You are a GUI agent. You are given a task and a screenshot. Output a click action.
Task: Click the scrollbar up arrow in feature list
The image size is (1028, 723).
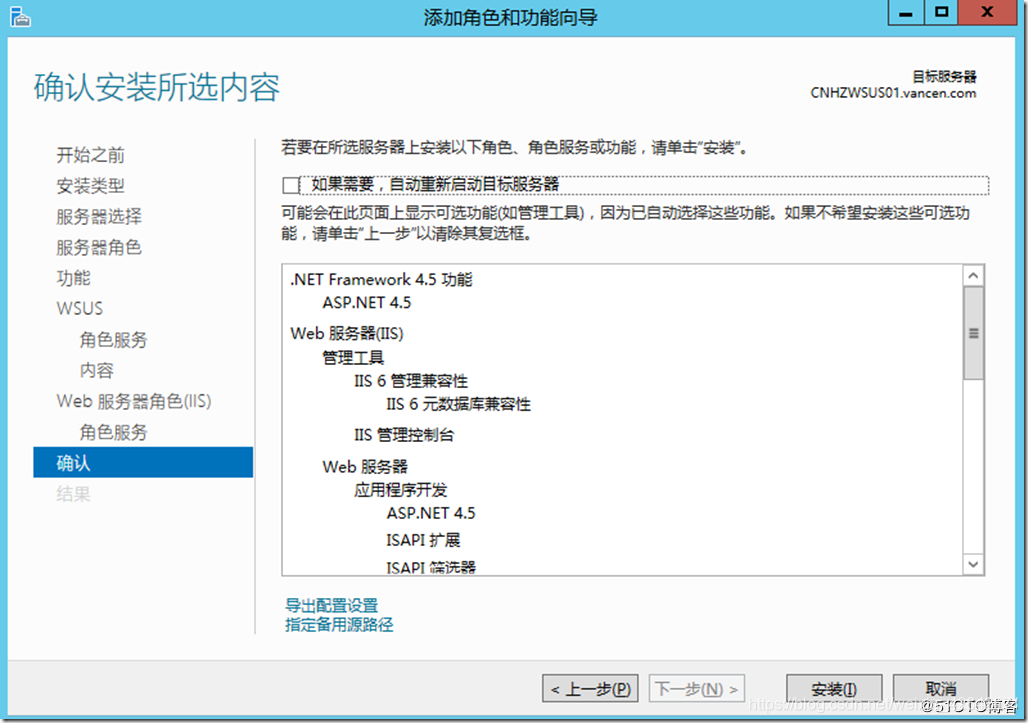(x=974, y=276)
